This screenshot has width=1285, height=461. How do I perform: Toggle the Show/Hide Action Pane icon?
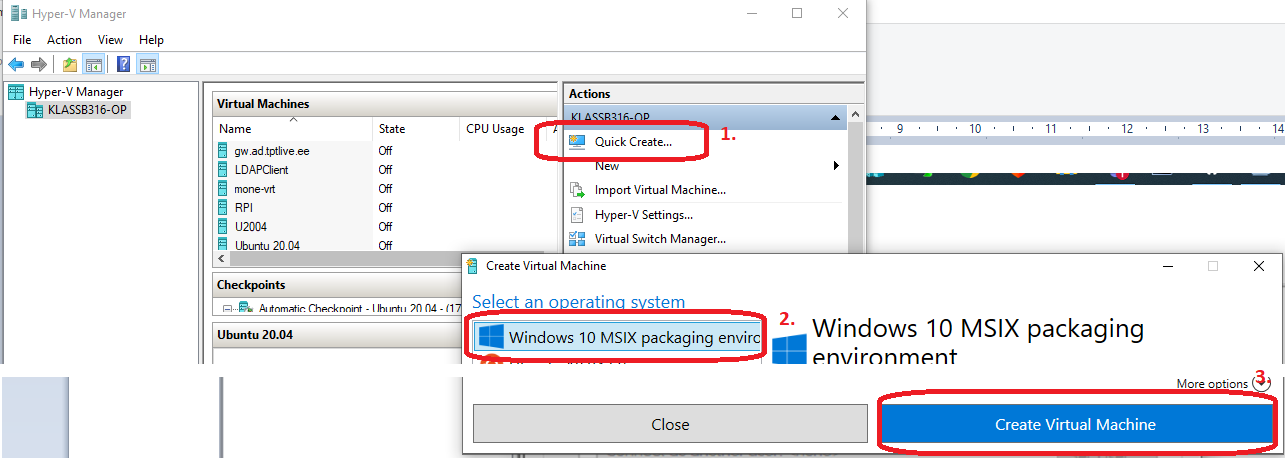(147, 65)
